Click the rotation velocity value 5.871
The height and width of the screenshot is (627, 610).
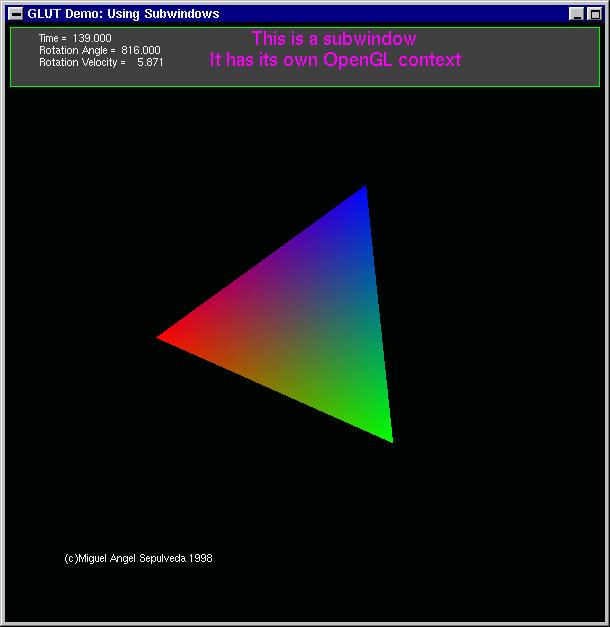coord(150,62)
